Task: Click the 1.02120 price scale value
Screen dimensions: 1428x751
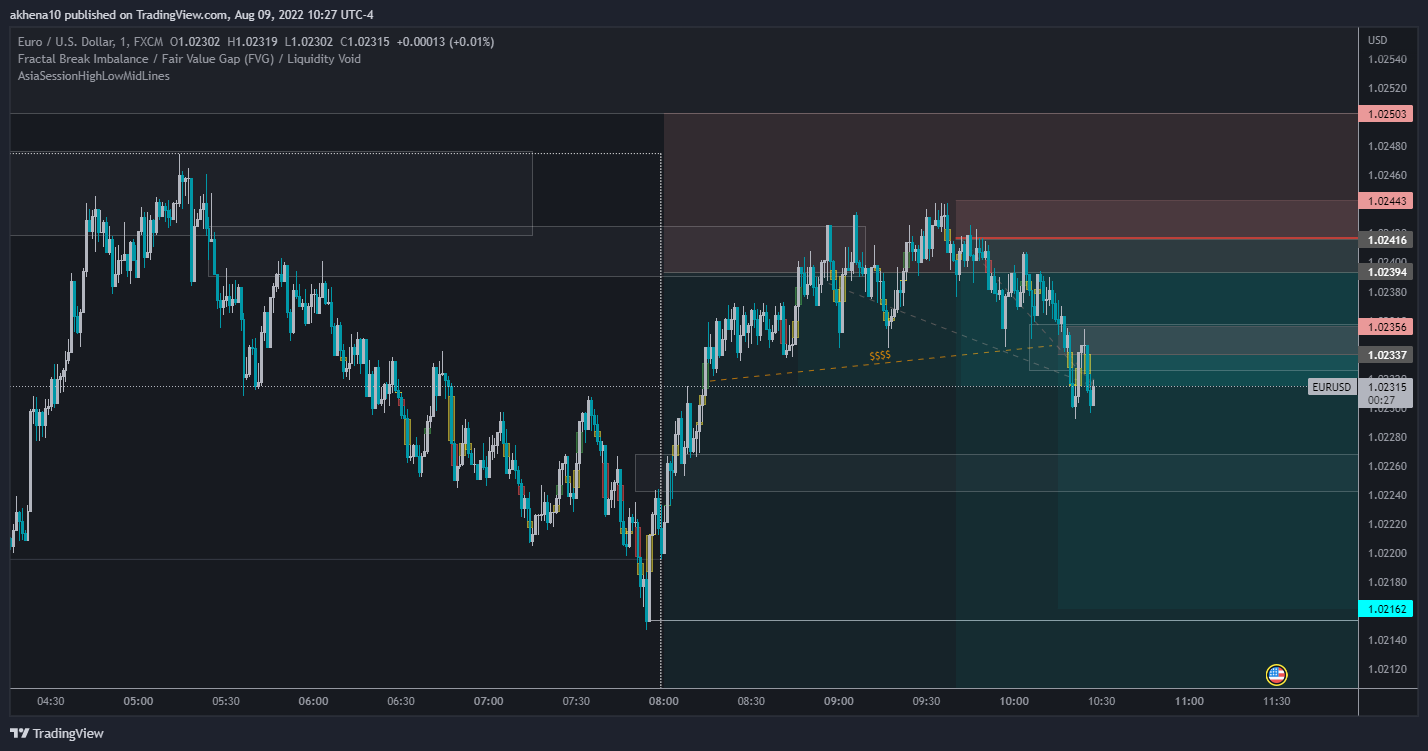Action: click(x=1386, y=669)
